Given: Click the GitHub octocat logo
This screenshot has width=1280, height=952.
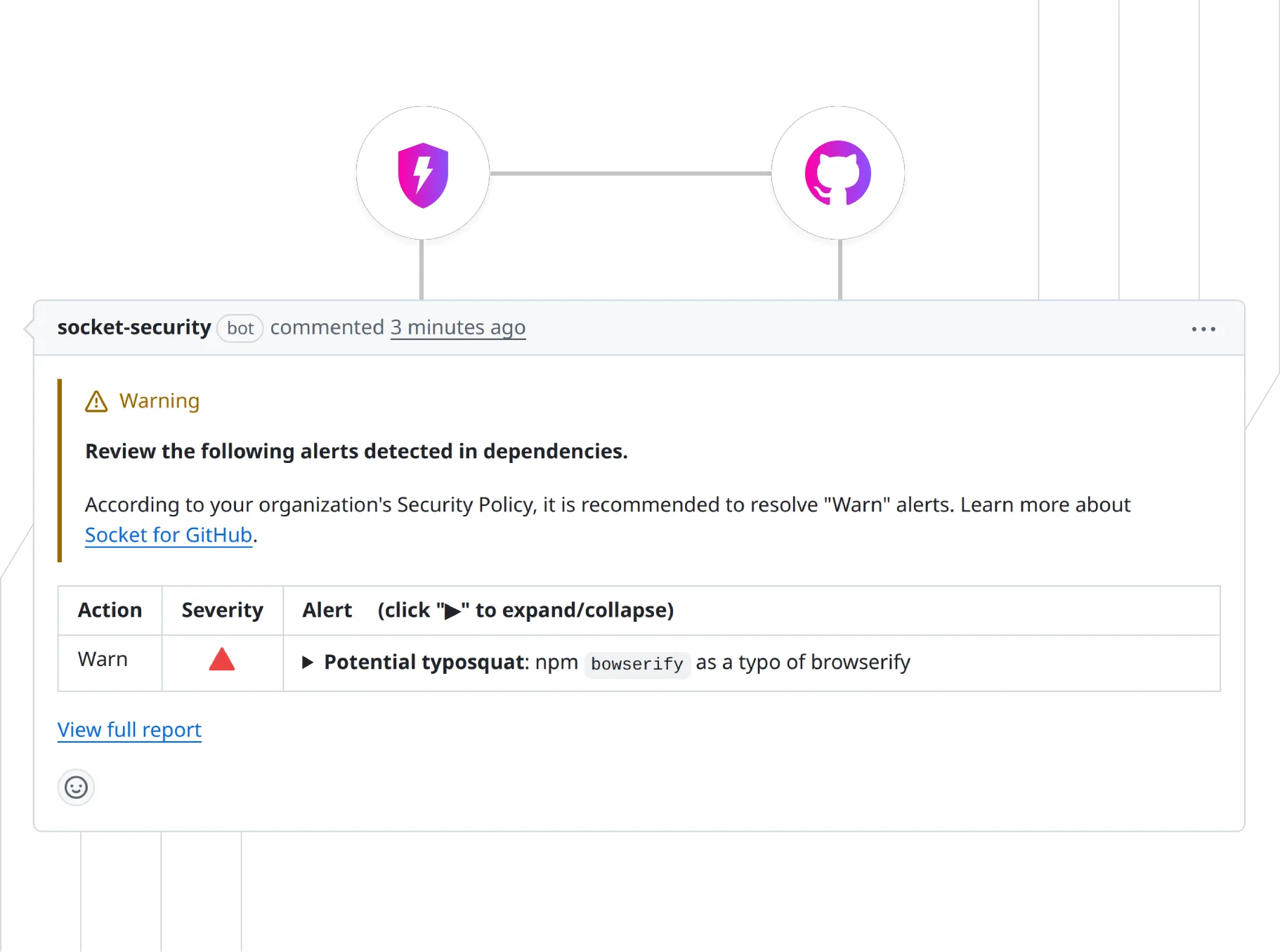Looking at the screenshot, I should [837, 172].
